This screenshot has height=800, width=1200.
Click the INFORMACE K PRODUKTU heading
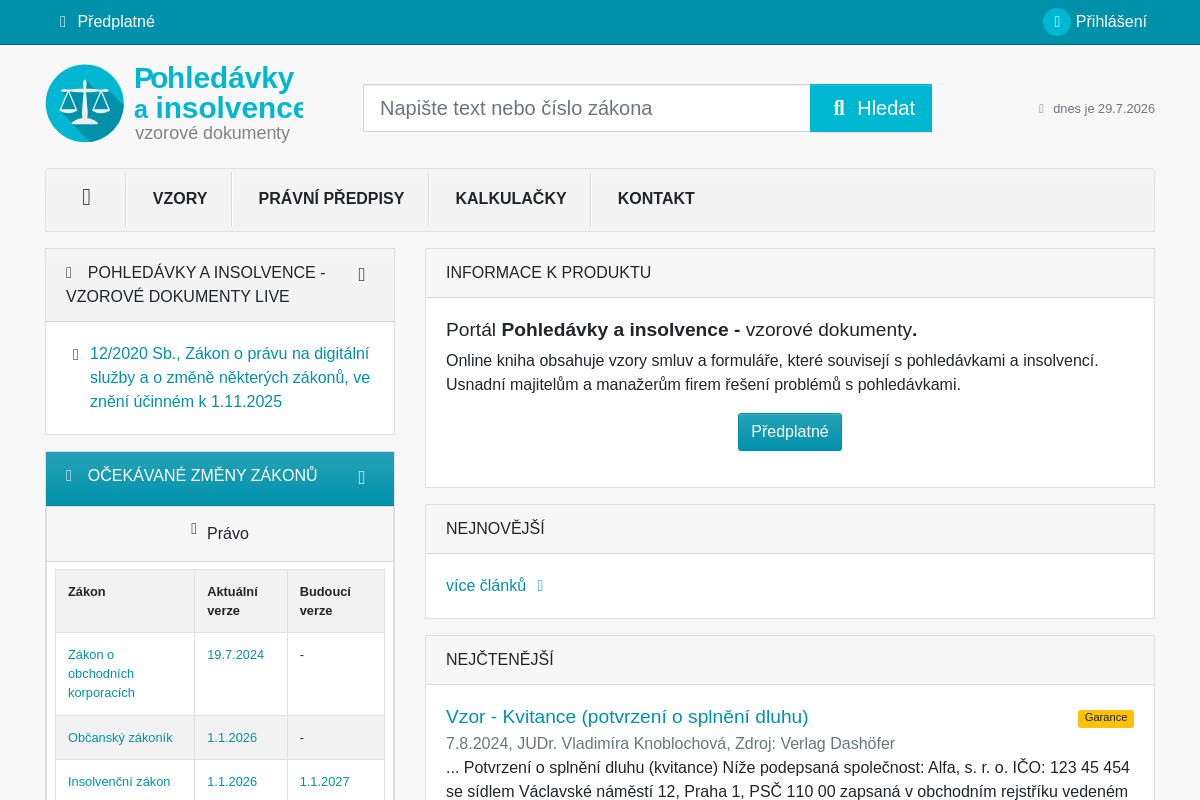click(548, 273)
